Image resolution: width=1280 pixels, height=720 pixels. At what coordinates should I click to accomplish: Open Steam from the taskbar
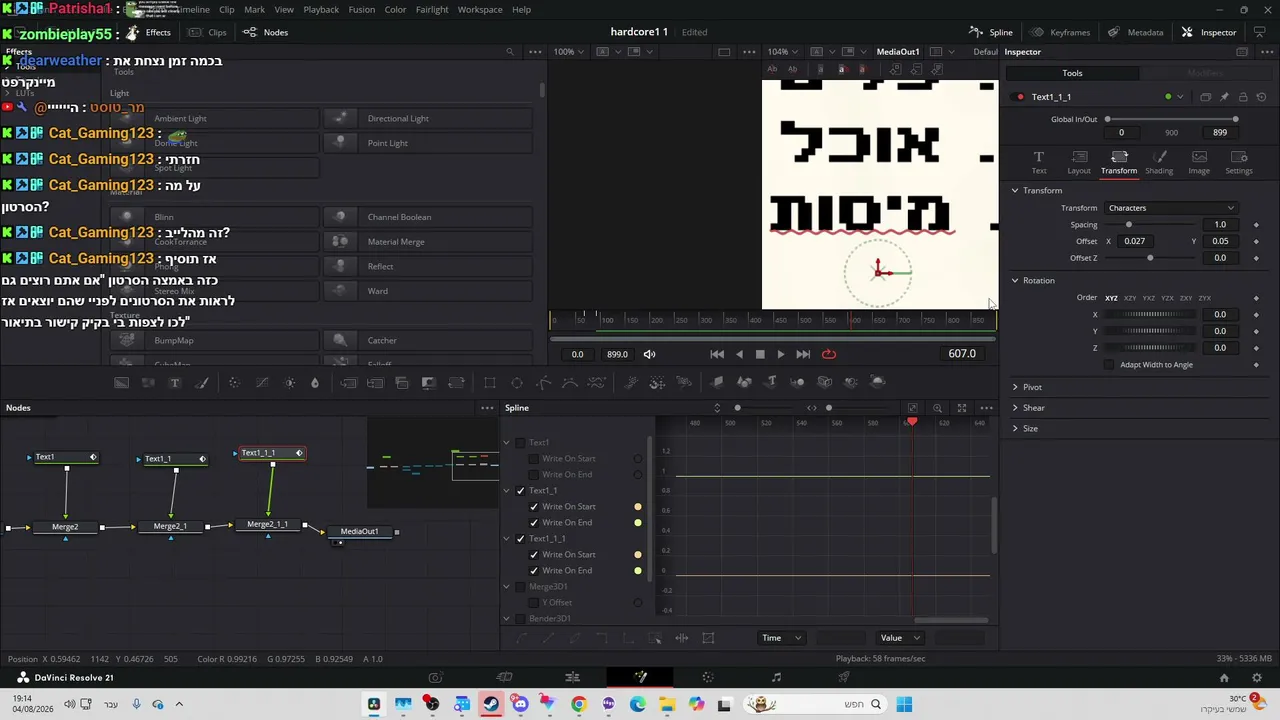[x=491, y=705]
